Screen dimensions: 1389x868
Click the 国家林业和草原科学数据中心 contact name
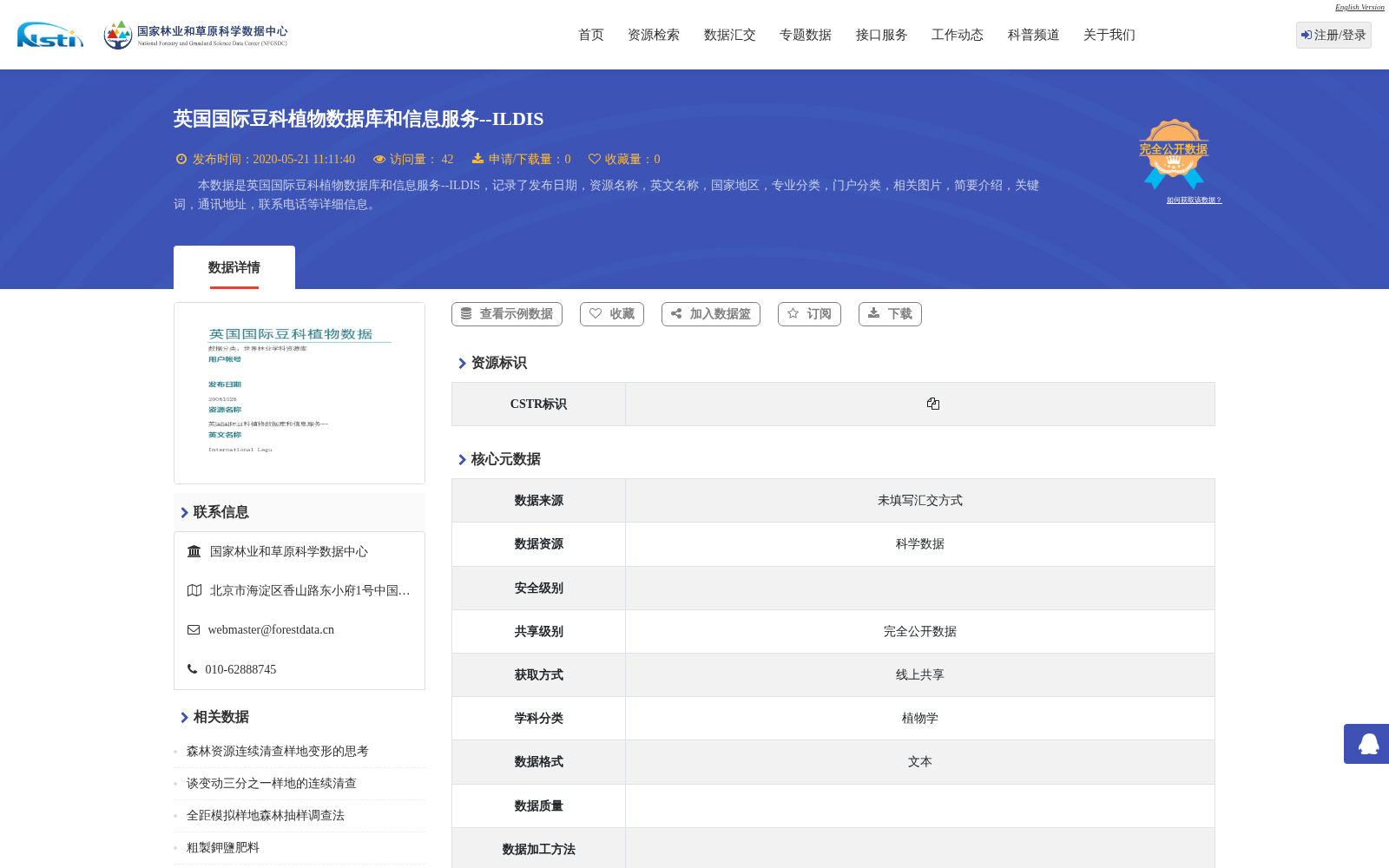pos(289,552)
